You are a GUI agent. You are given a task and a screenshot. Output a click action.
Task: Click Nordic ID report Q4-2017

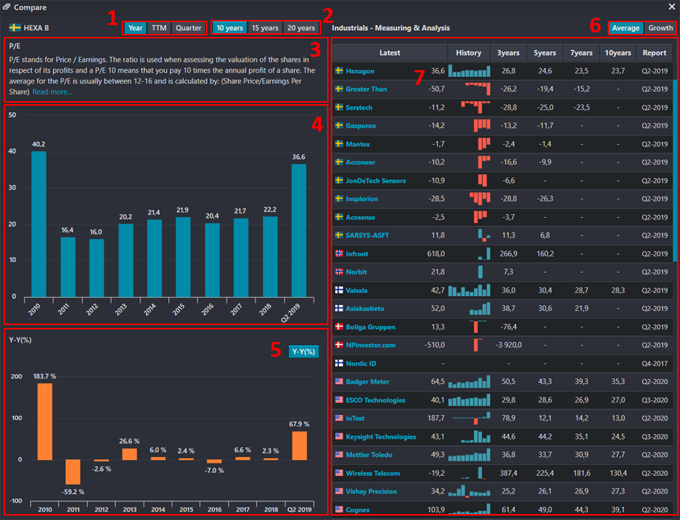click(654, 363)
